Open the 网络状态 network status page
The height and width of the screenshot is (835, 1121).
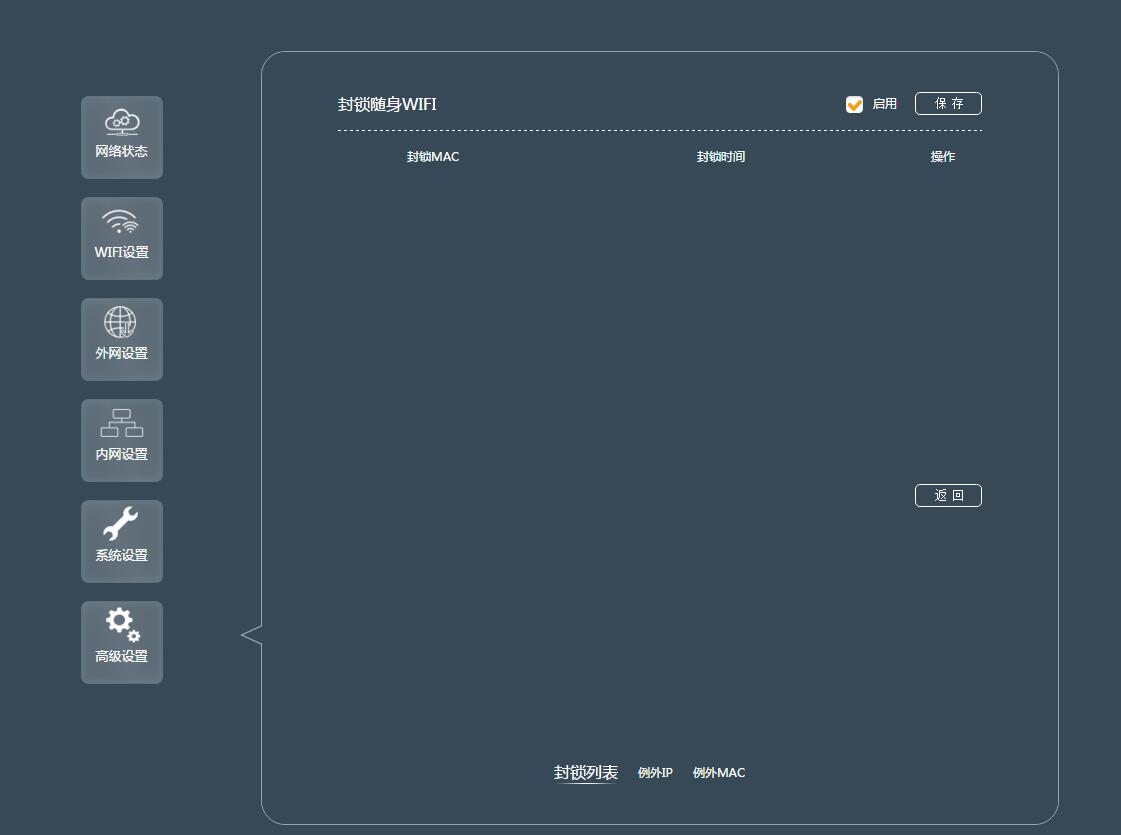122,137
